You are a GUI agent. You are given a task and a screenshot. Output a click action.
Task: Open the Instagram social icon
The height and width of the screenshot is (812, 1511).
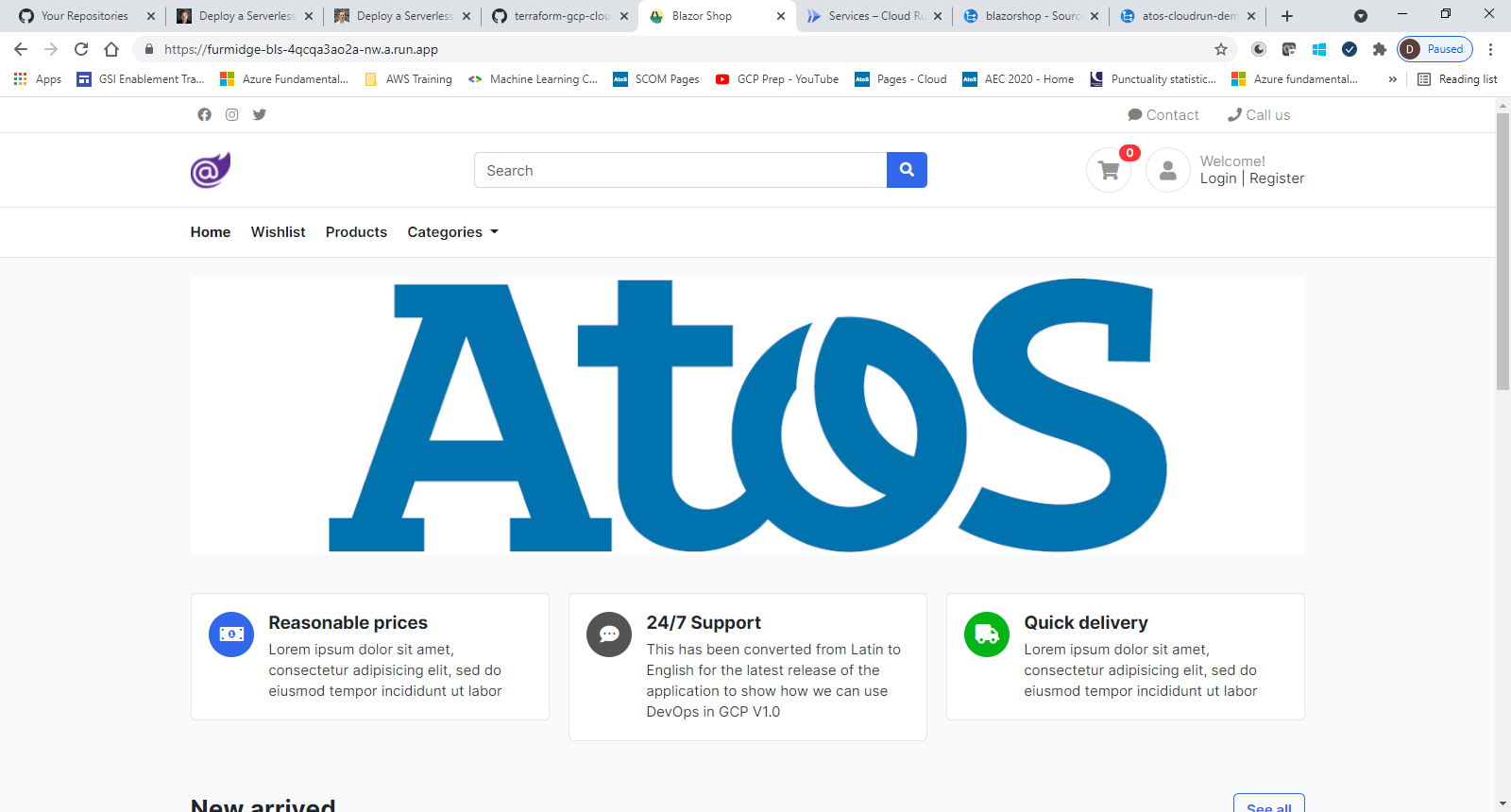click(x=231, y=114)
